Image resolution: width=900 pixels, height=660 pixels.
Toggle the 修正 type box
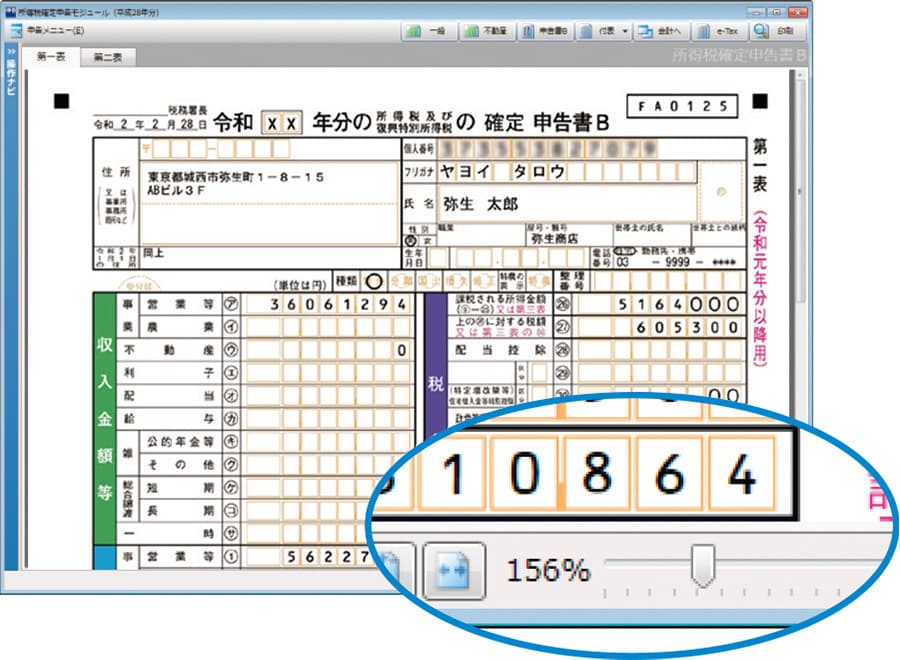(483, 282)
